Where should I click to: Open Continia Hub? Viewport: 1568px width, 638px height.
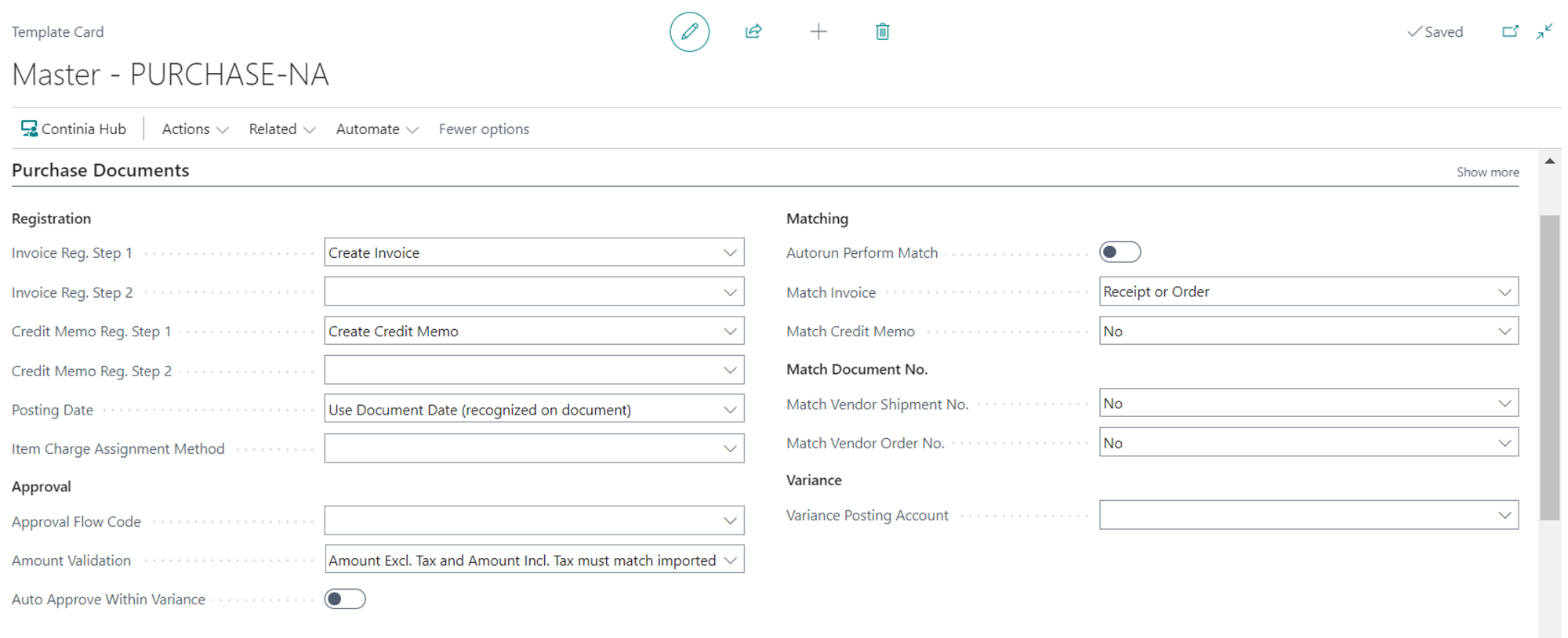click(74, 129)
